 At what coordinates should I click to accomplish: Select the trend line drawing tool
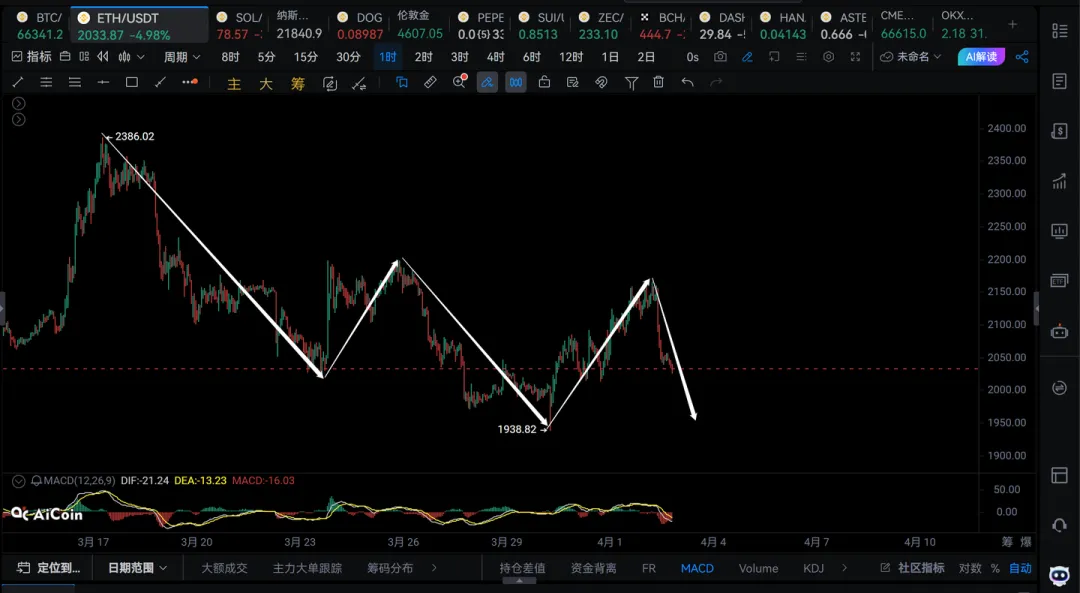click(x=18, y=83)
